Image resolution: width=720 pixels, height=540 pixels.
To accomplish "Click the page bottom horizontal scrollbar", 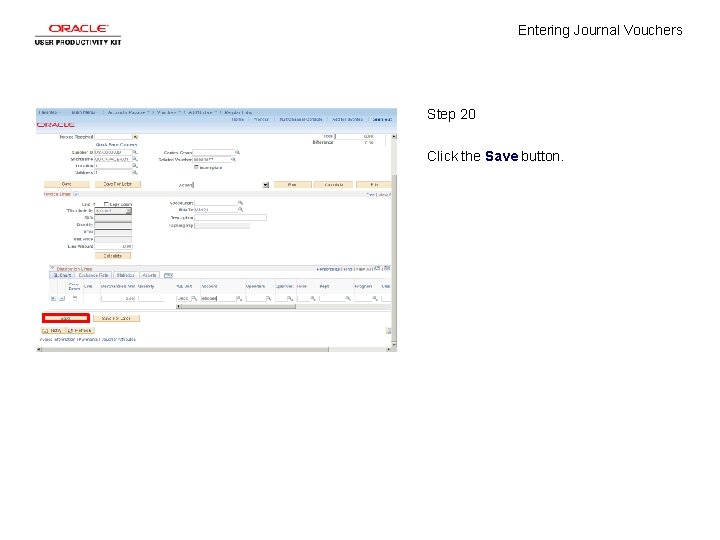I will (x=214, y=349).
